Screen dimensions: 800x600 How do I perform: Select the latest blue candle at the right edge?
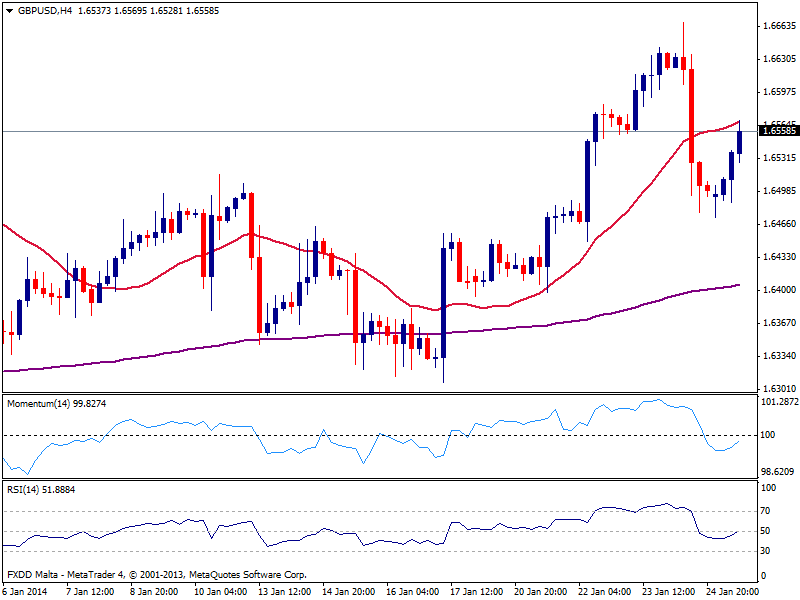pos(739,142)
